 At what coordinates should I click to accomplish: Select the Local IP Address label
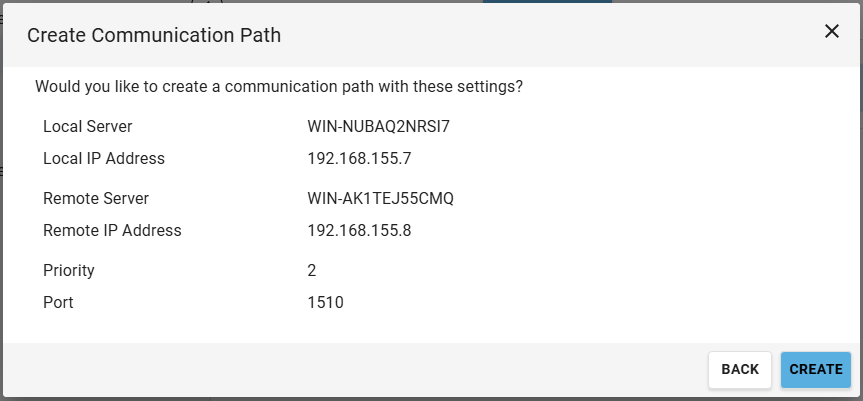(104, 158)
